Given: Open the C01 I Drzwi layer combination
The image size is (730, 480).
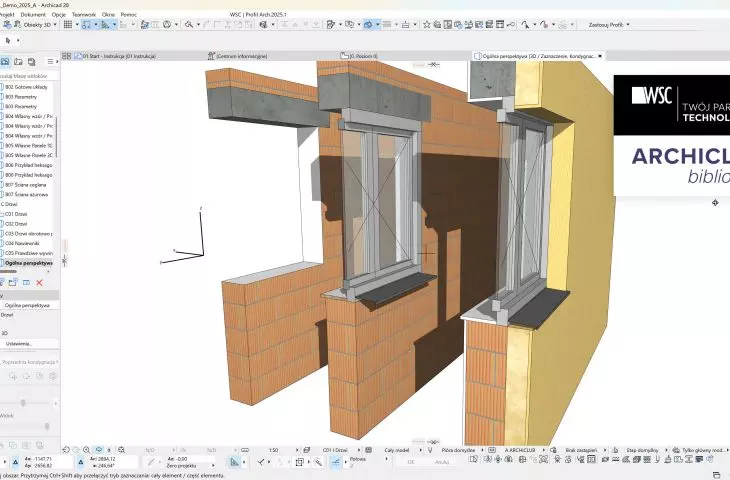Looking at the screenshot, I should (x=337, y=450).
